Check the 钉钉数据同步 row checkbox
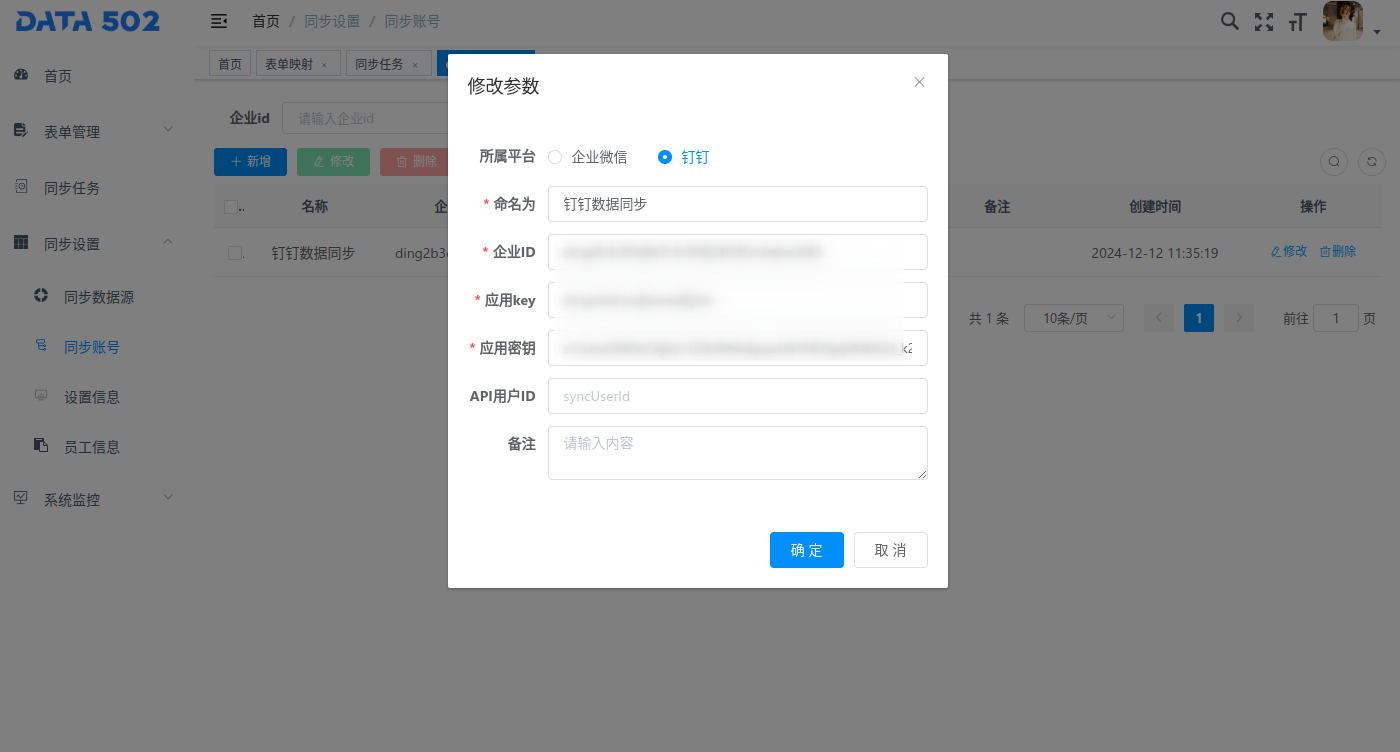The height and width of the screenshot is (752, 1400). [x=235, y=253]
